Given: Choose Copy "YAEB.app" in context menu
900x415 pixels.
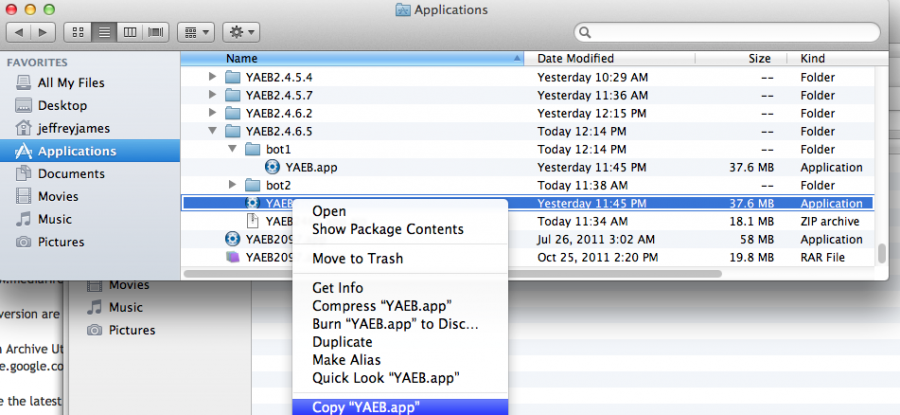Looking at the screenshot, I should coord(365,406).
